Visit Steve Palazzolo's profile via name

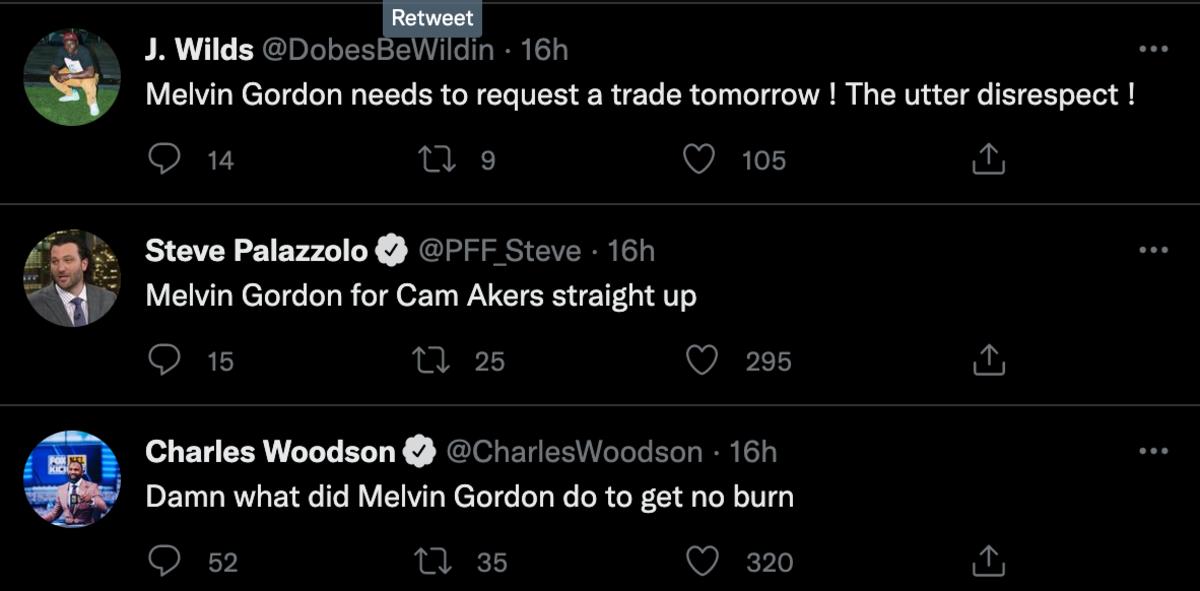pos(256,251)
